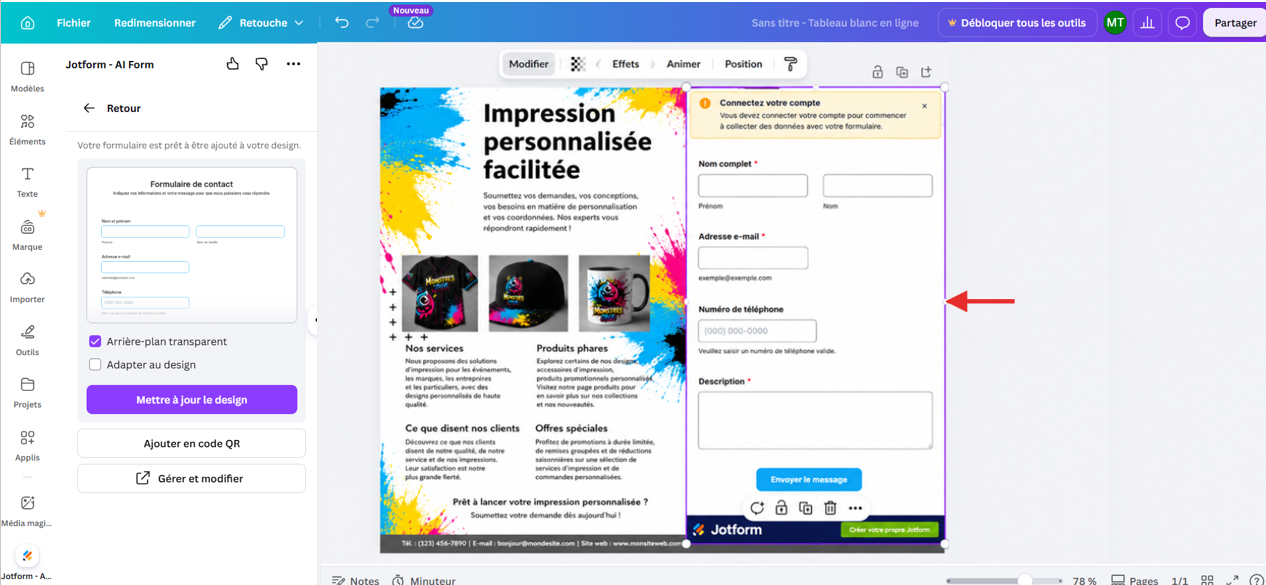The image size is (1266, 585).
Task: Open Position in the floating toolbar
Action: click(x=743, y=64)
